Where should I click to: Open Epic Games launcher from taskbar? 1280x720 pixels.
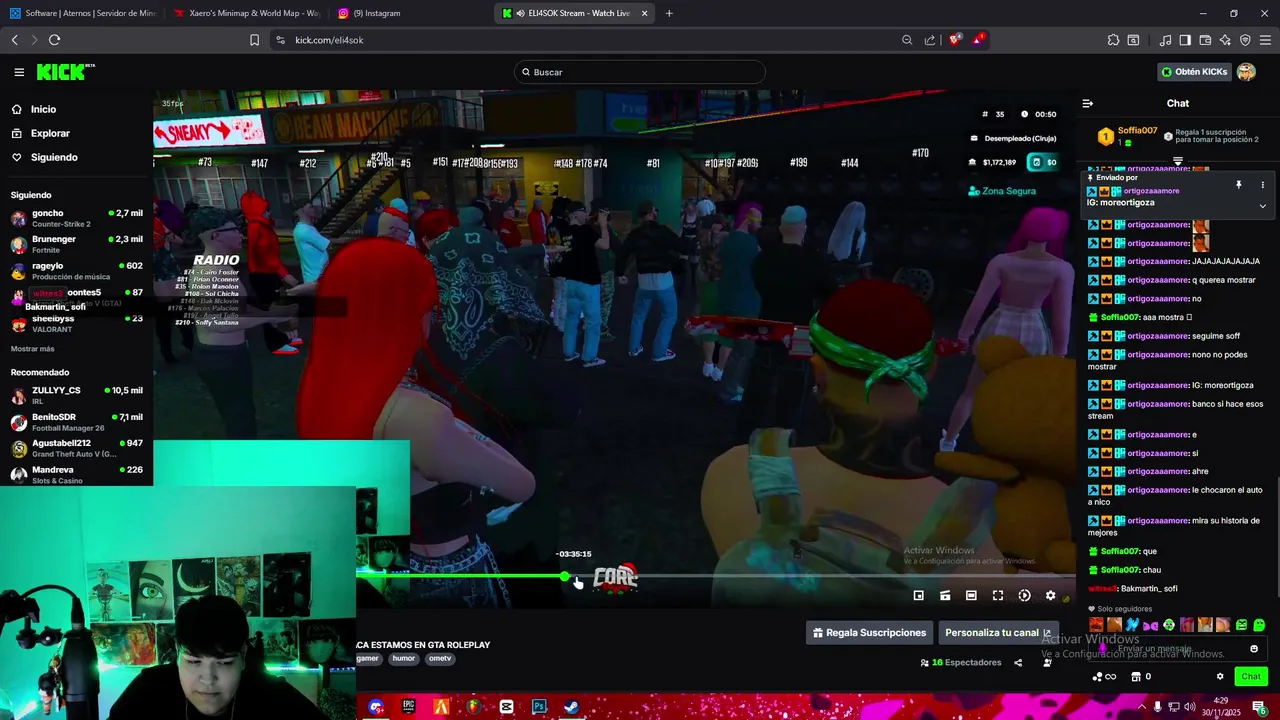pos(408,707)
